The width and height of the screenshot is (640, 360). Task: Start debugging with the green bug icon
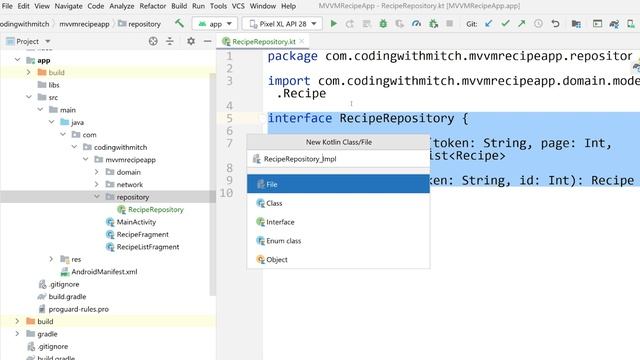pyautogui.click(x=383, y=24)
